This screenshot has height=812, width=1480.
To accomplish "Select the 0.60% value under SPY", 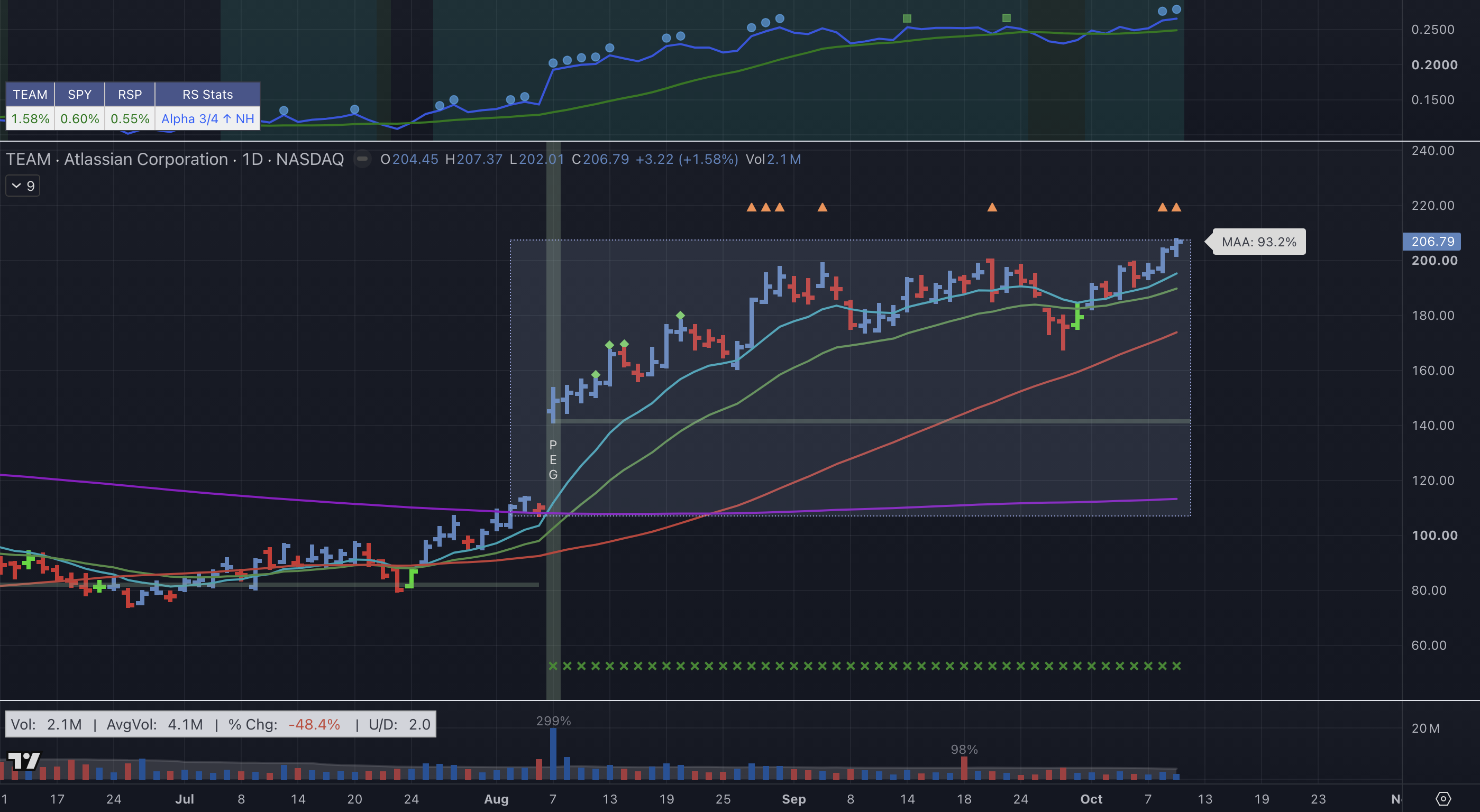I will (x=79, y=119).
